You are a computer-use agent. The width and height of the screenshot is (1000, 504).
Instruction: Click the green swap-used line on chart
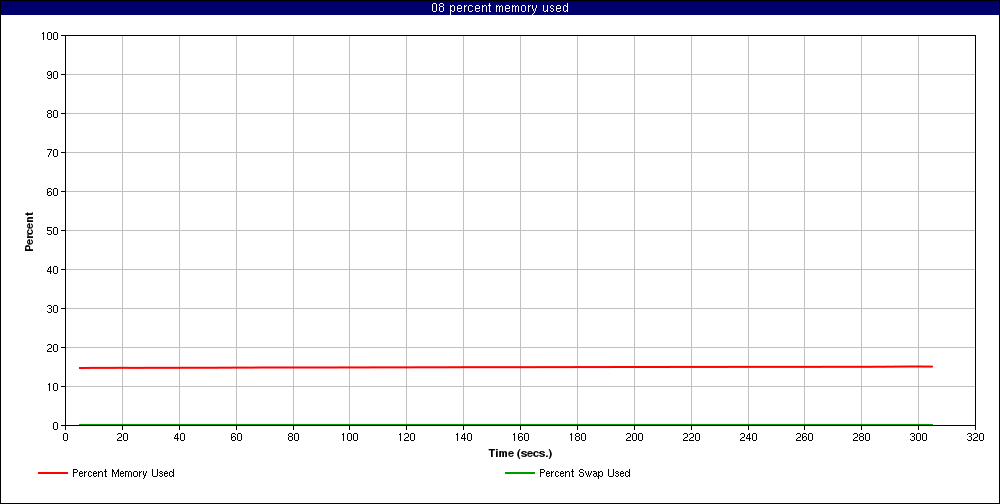coord(506,425)
